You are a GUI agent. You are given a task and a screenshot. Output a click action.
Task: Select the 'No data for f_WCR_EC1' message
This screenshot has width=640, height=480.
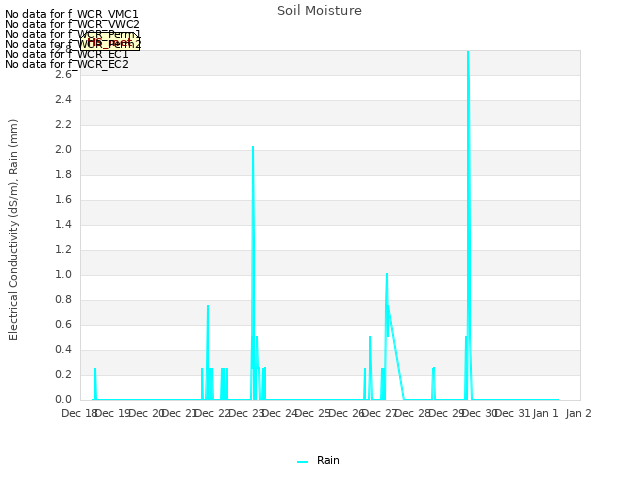tap(67, 54)
